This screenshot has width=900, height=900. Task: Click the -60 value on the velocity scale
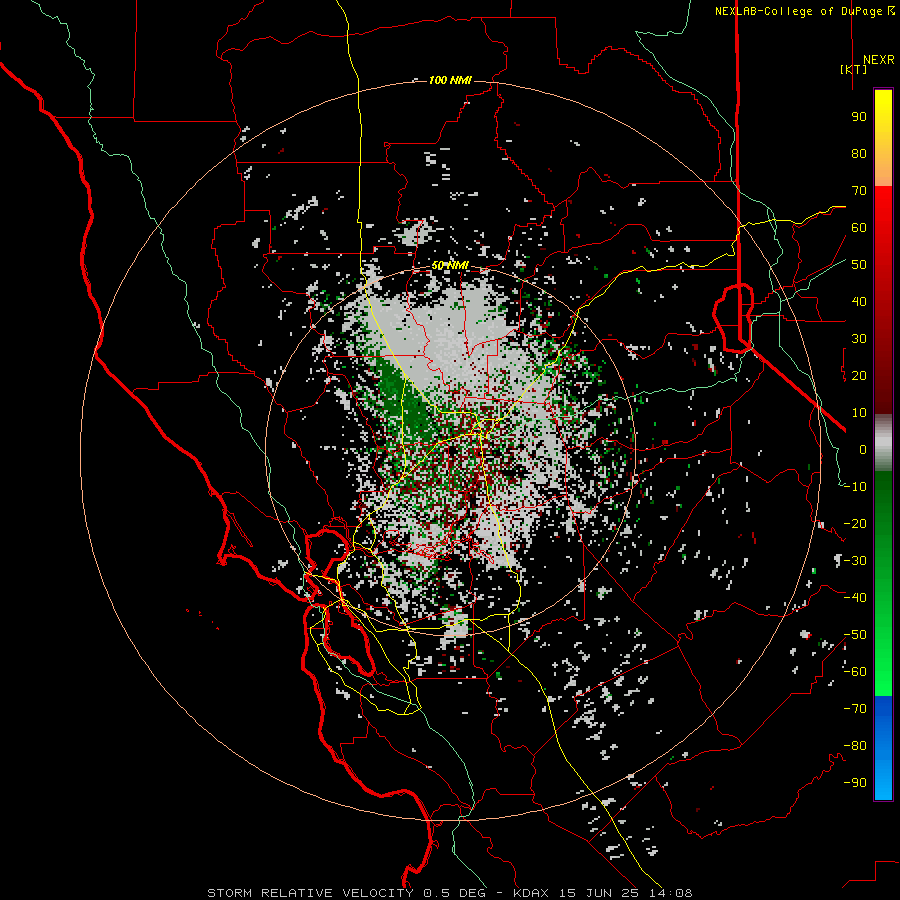pyautogui.click(x=855, y=672)
